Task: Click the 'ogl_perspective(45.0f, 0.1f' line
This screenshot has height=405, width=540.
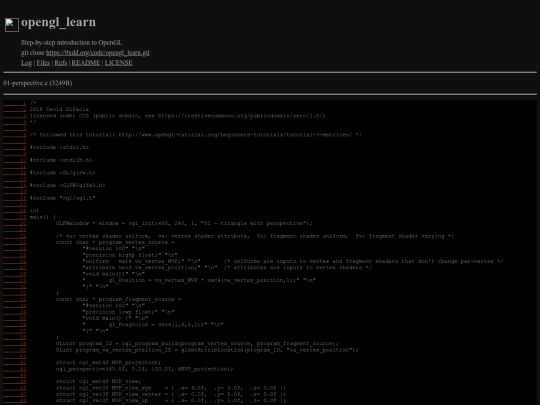Action: click(x=145, y=369)
